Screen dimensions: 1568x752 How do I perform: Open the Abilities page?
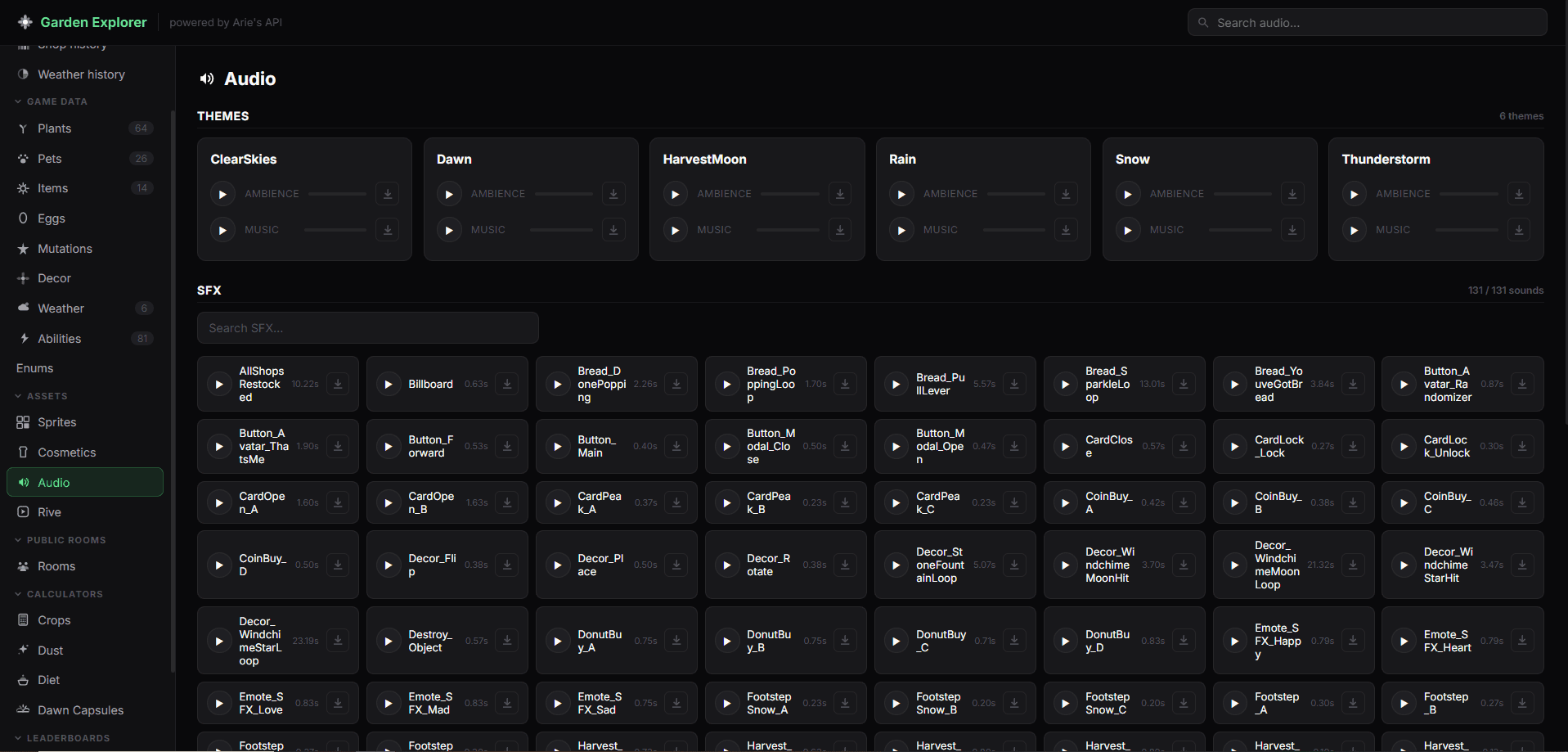[x=85, y=339]
